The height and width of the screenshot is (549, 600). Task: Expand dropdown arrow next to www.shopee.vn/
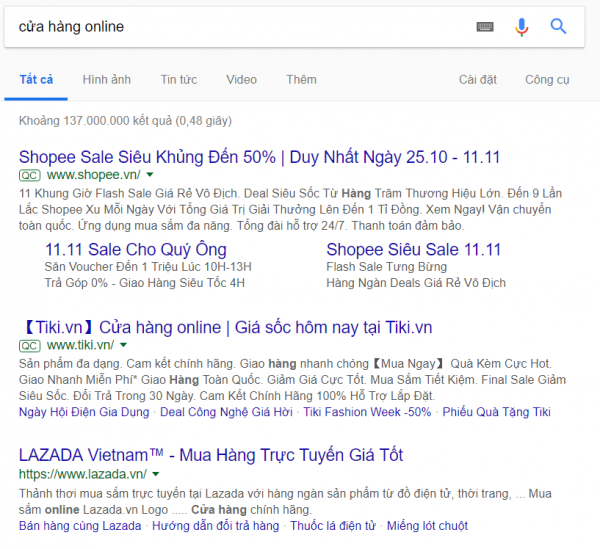point(150,175)
